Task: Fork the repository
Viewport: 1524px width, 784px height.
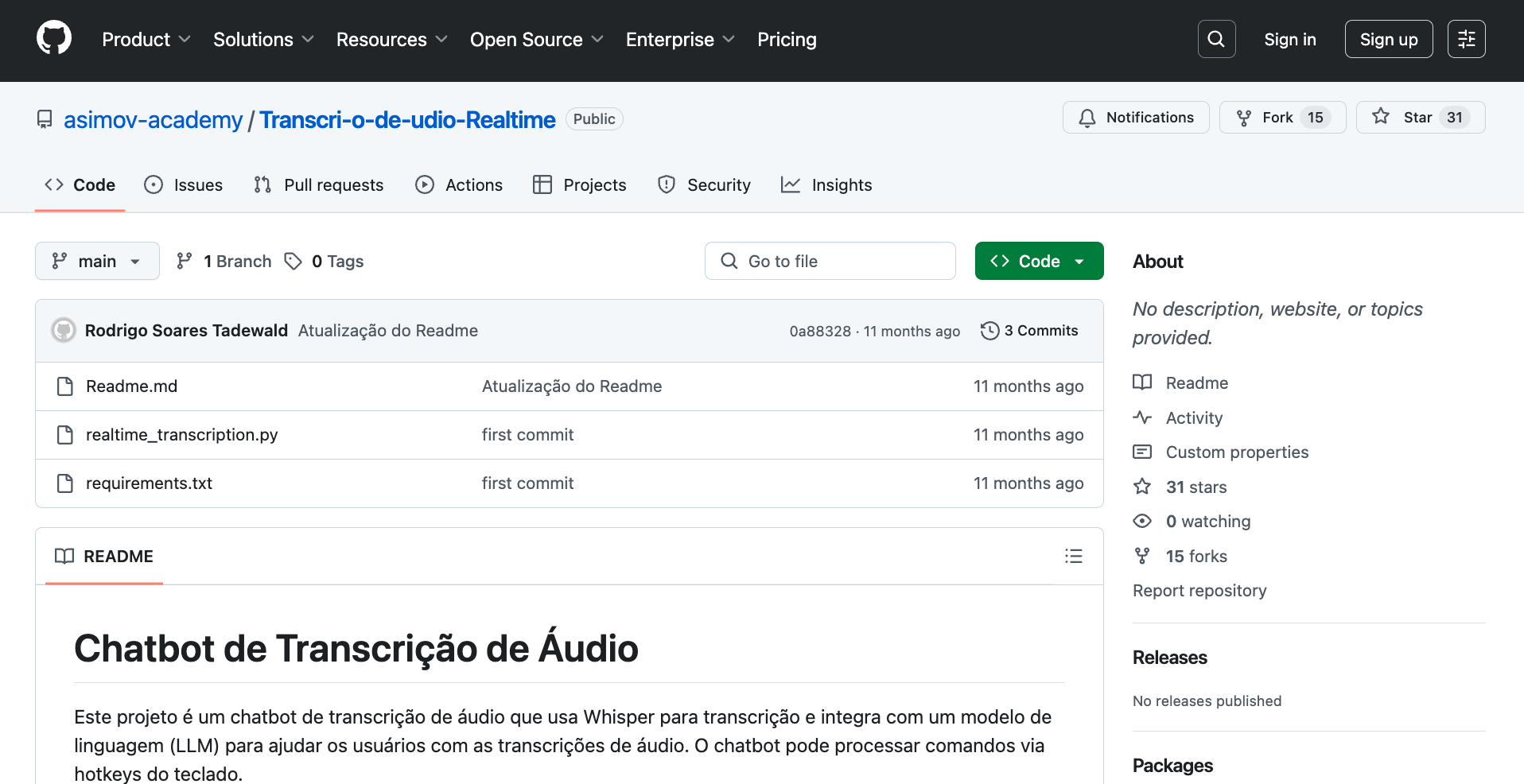Action: pos(1281,118)
